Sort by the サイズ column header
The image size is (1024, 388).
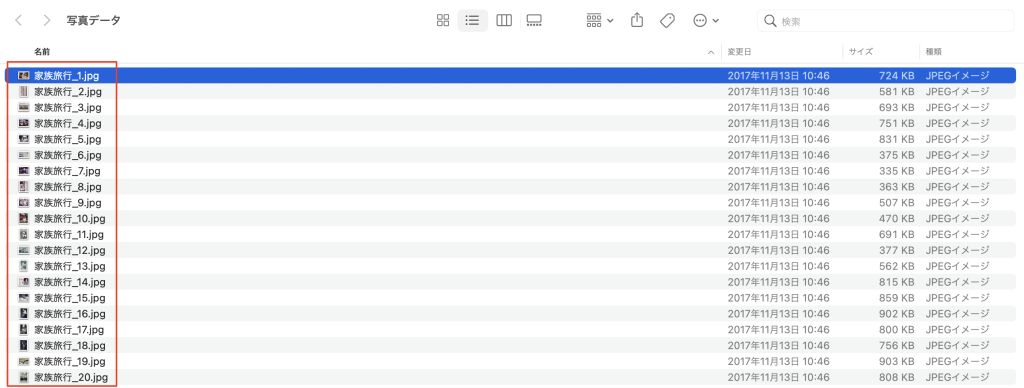tap(861, 51)
